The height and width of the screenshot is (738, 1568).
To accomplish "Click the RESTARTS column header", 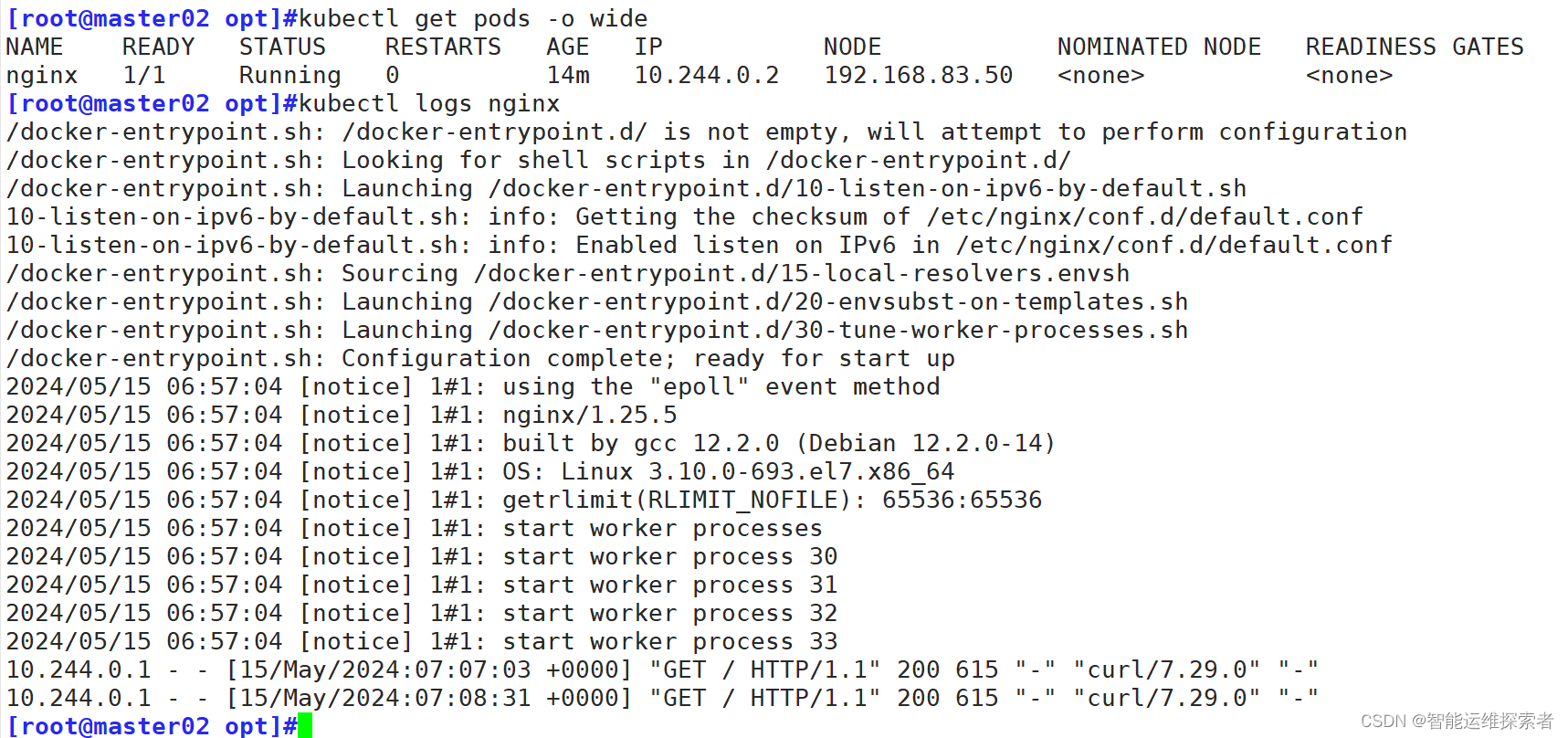I will 444,47.
